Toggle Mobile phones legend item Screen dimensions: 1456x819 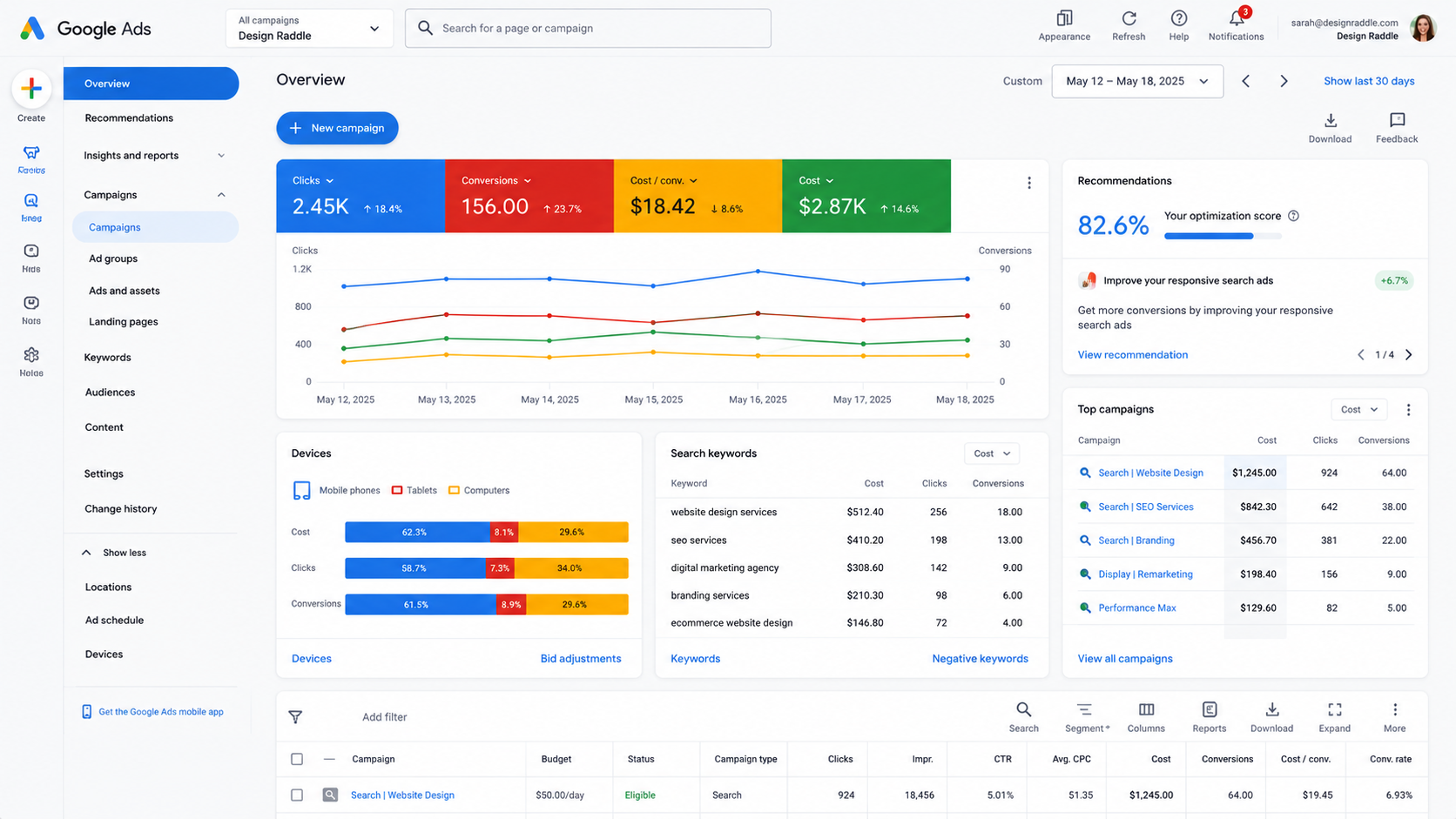coord(336,490)
